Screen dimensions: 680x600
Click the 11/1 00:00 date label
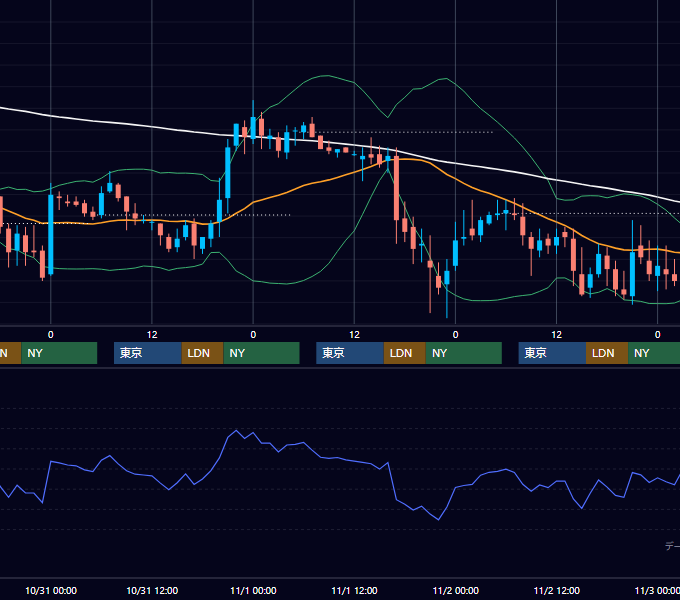[253, 590]
